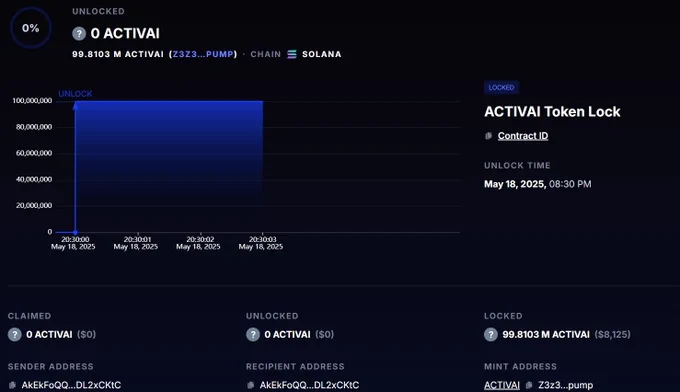The width and height of the screenshot is (680, 392).
Task: Click the token icon under the bottom UNLOCKED label
Action: (x=253, y=334)
